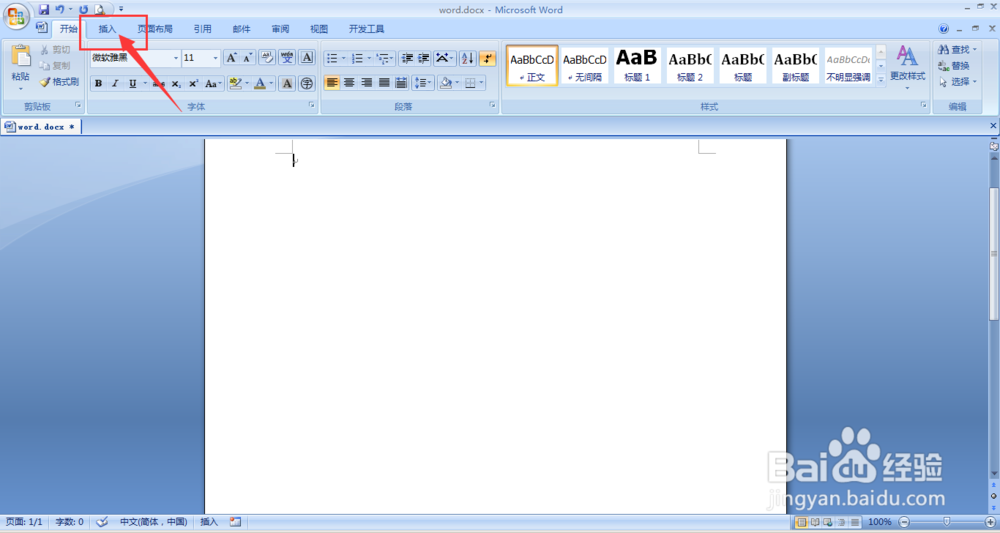
Task: Expand the numbering list dropdown arrow
Action: [x=369, y=58]
